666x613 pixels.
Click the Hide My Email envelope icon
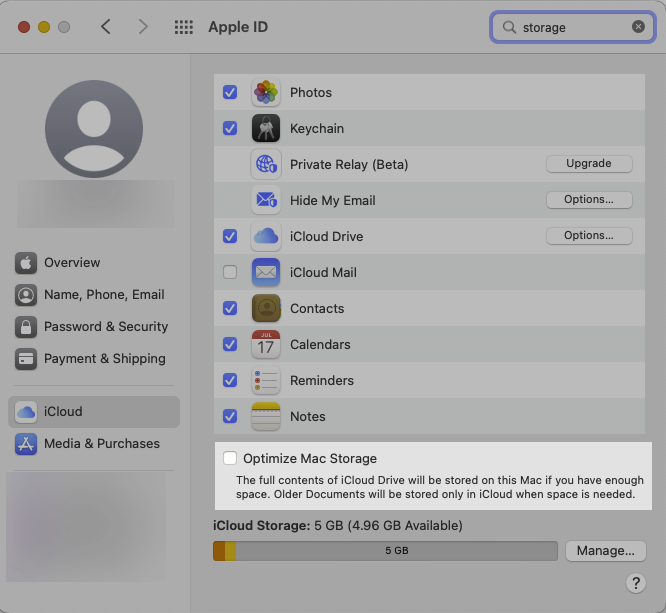pos(266,200)
